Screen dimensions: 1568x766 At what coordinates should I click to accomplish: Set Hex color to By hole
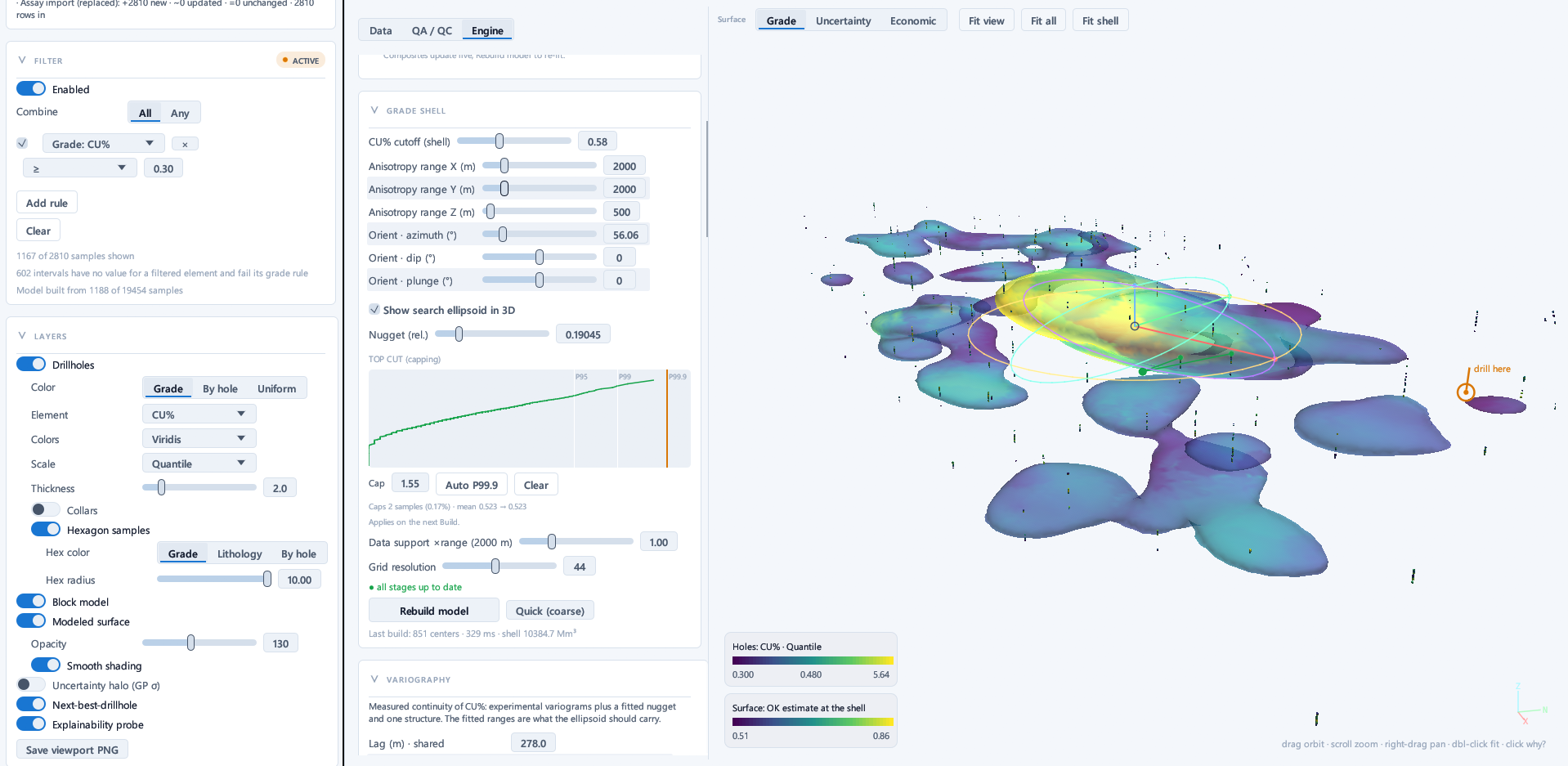coord(298,553)
